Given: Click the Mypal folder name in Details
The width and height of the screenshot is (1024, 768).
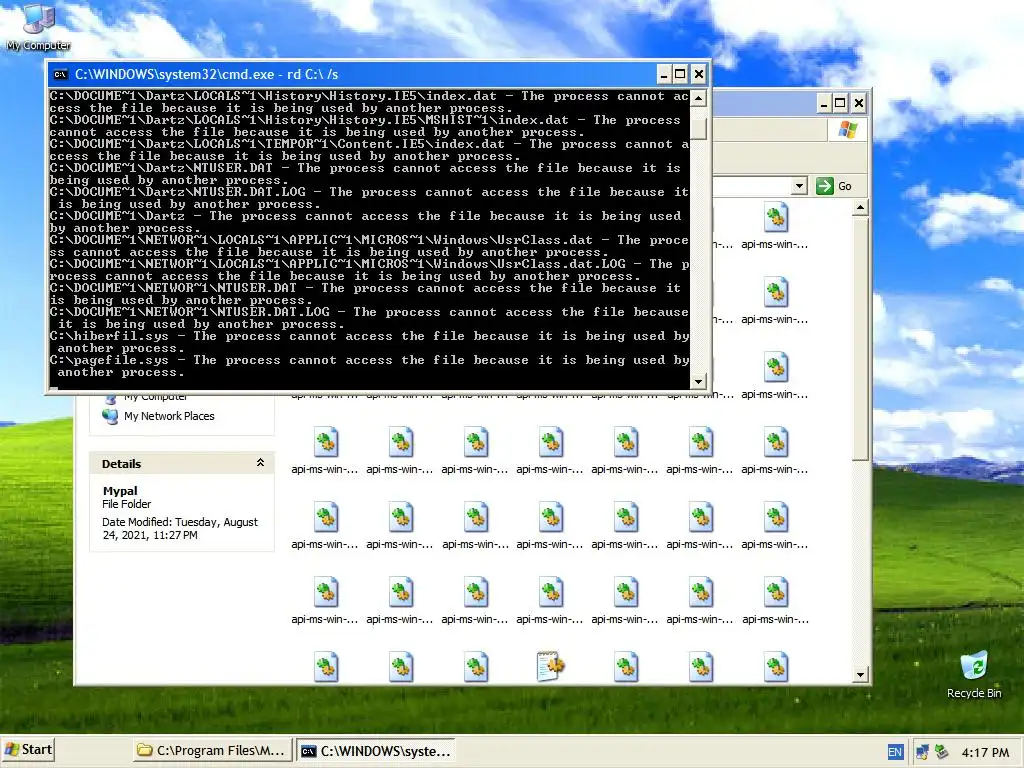Looking at the screenshot, I should click(120, 490).
